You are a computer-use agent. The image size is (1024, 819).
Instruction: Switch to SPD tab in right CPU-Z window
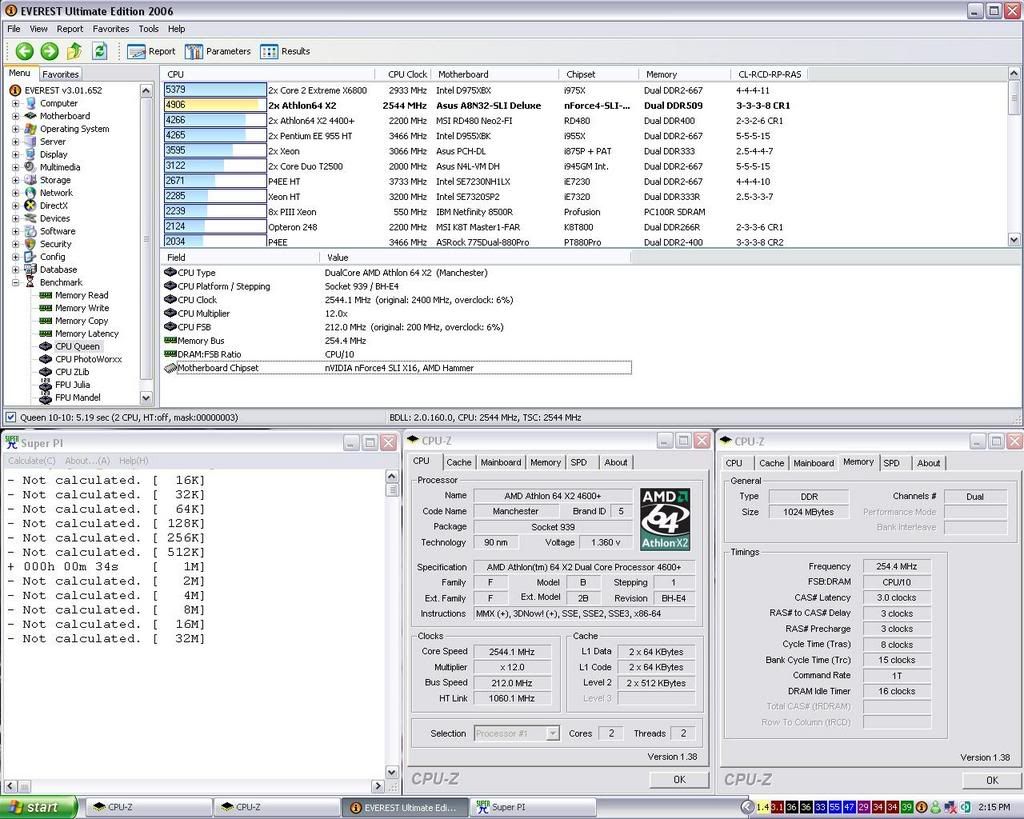point(891,463)
